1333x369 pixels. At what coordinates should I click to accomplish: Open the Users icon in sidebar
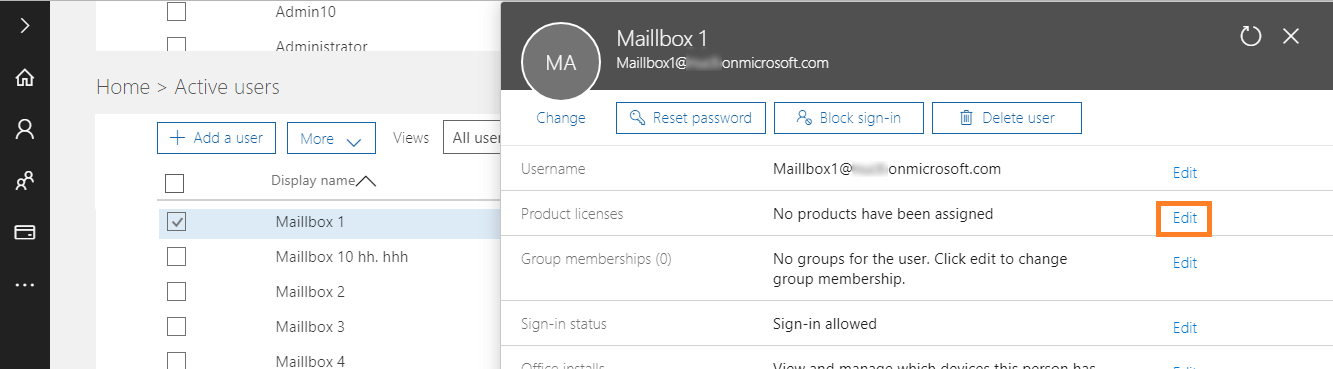[x=25, y=129]
